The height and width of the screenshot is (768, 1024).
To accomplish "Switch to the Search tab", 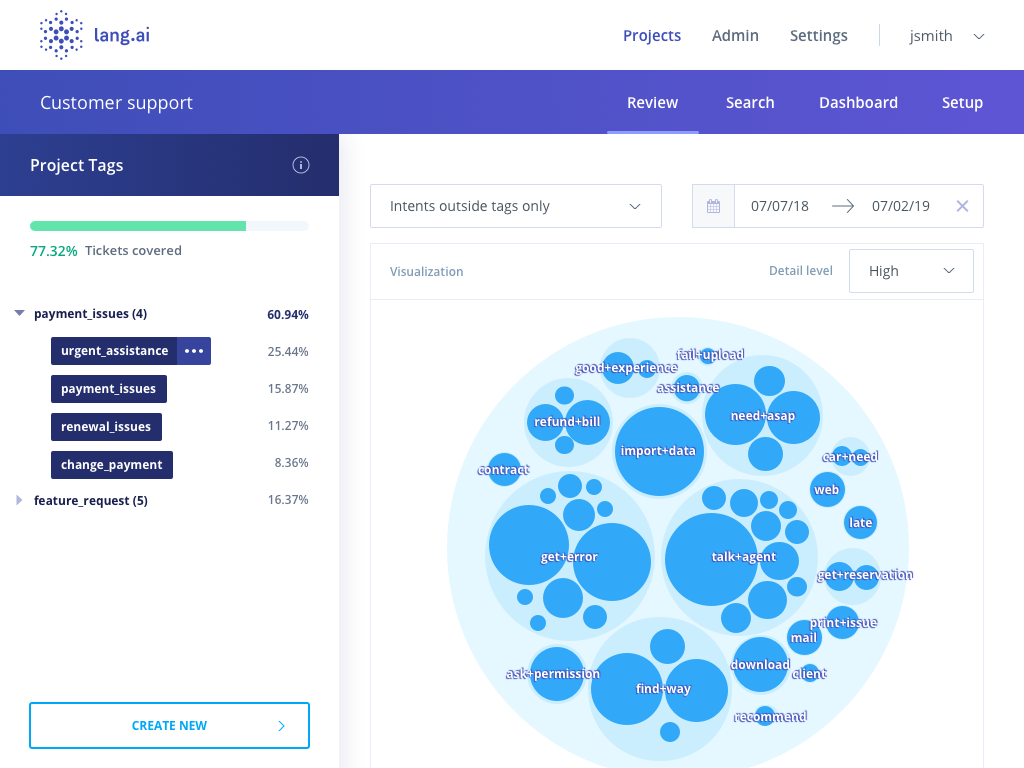I will [750, 102].
